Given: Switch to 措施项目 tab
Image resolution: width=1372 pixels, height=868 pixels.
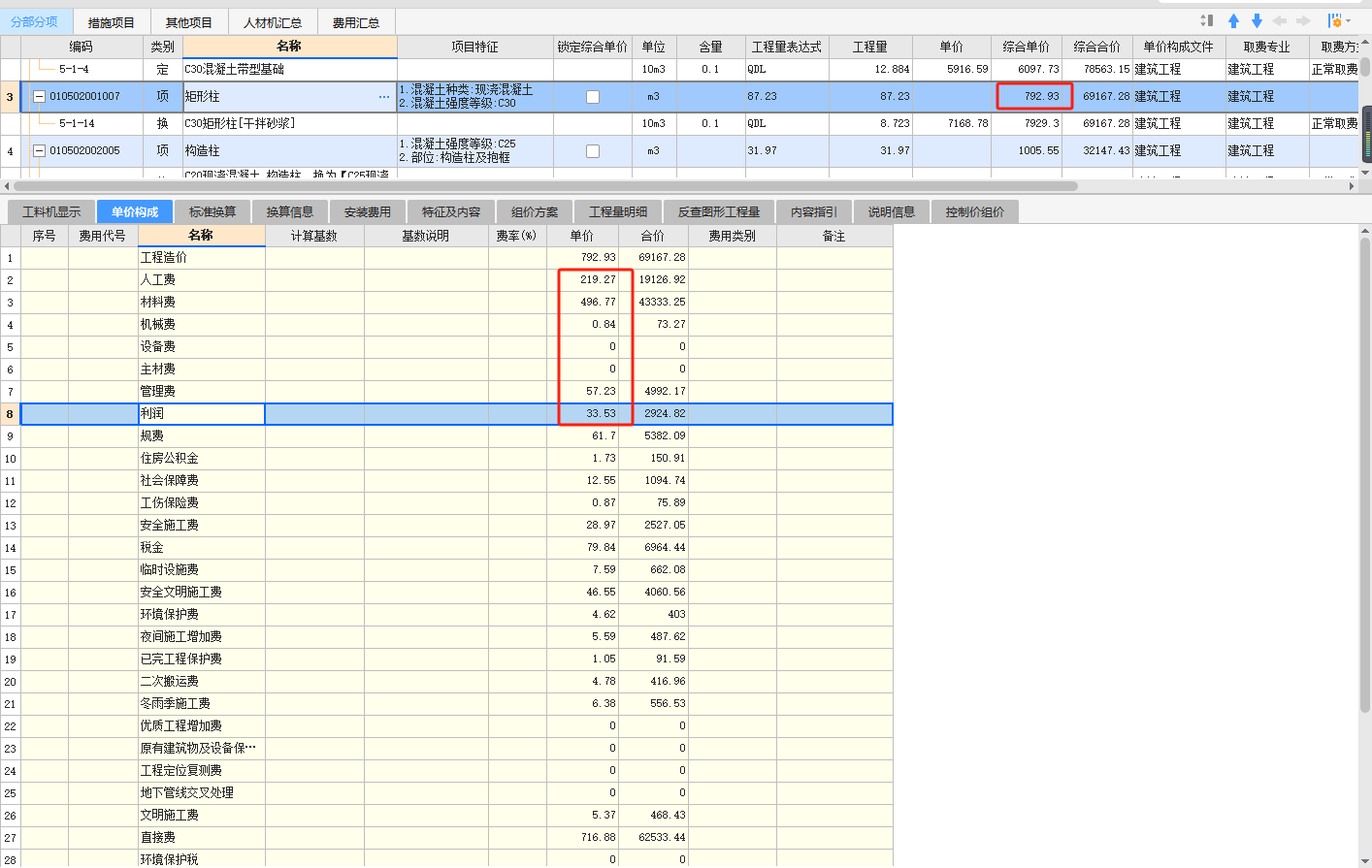Looking at the screenshot, I should point(112,22).
